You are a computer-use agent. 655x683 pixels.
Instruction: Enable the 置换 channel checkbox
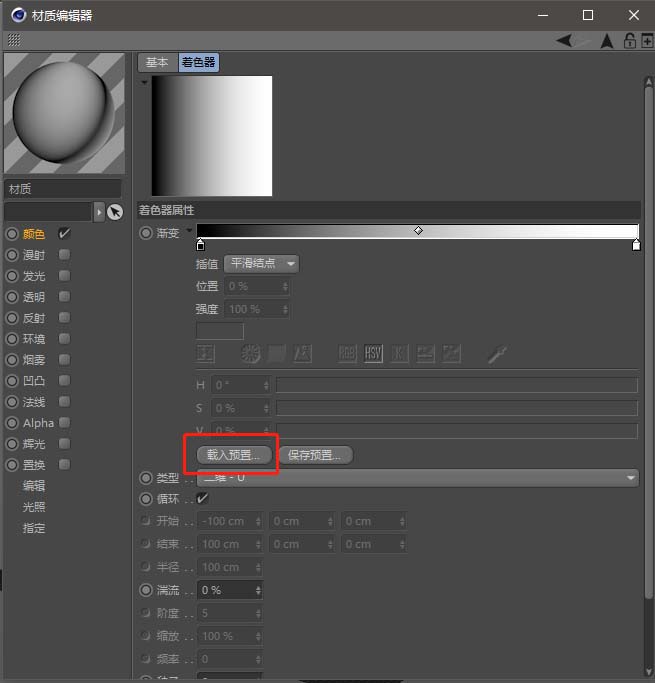pos(64,464)
